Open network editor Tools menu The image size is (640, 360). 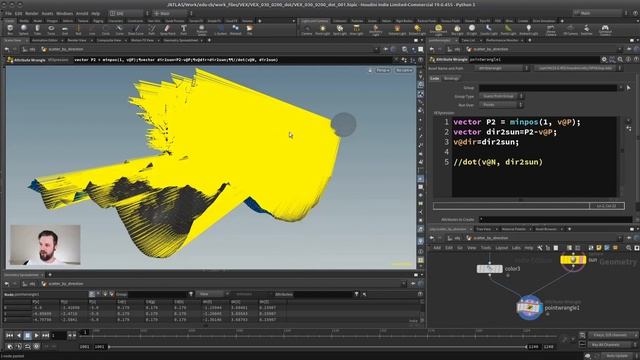(x=486, y=248)
